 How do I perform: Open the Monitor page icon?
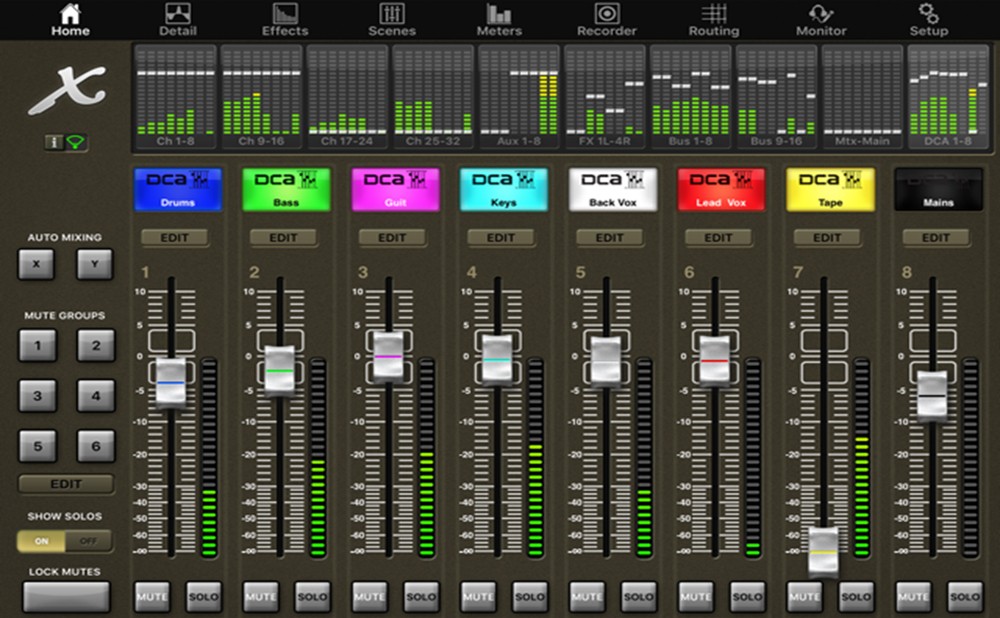pos(821,14)
